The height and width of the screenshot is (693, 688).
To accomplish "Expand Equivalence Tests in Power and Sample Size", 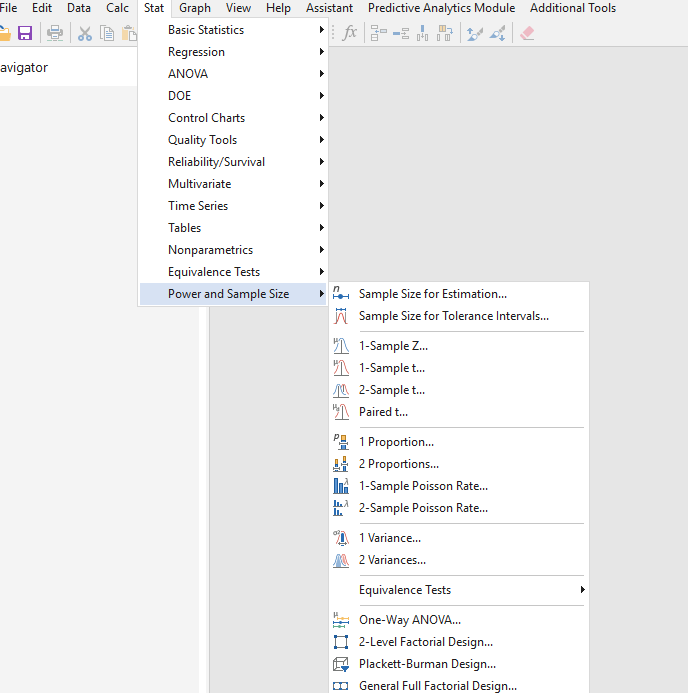I will [x=459, y=590].
